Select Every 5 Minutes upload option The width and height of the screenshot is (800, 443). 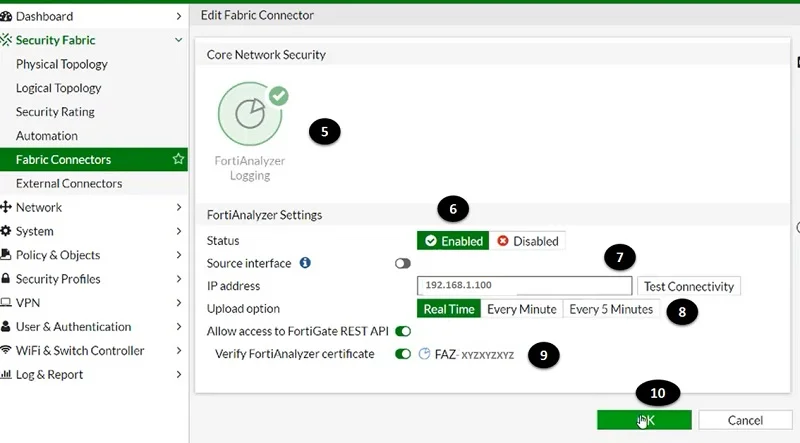611,309
